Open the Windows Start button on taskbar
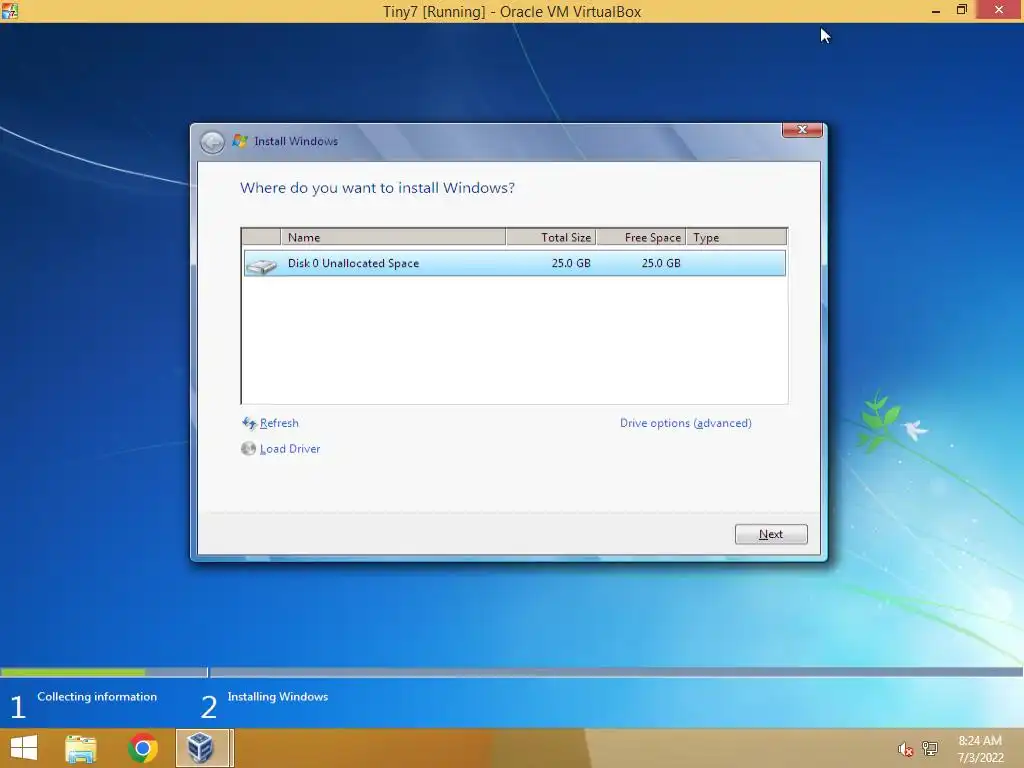The height and width of the screenshot is (768, 1024). [x=24, y=748]
